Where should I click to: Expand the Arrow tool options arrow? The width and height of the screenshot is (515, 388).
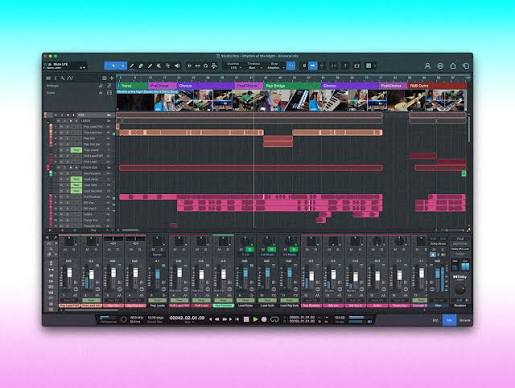(123, 66)
